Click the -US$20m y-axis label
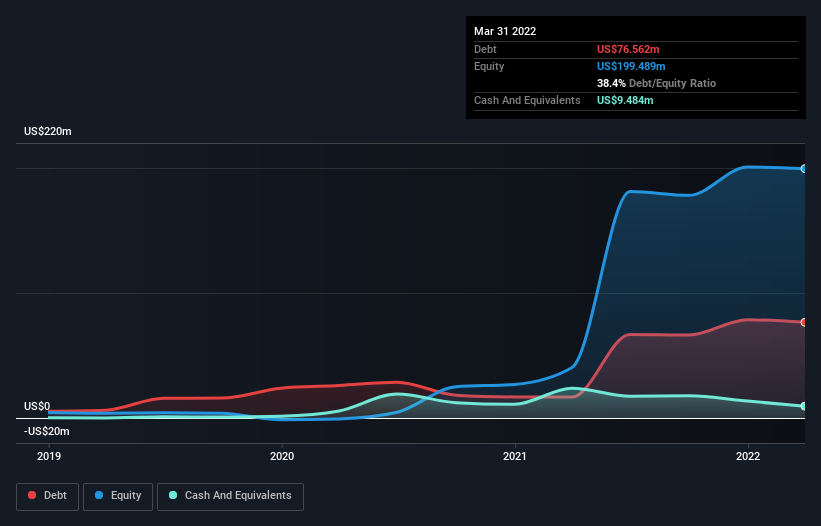 pyautogui.click(x=47, y=431)
